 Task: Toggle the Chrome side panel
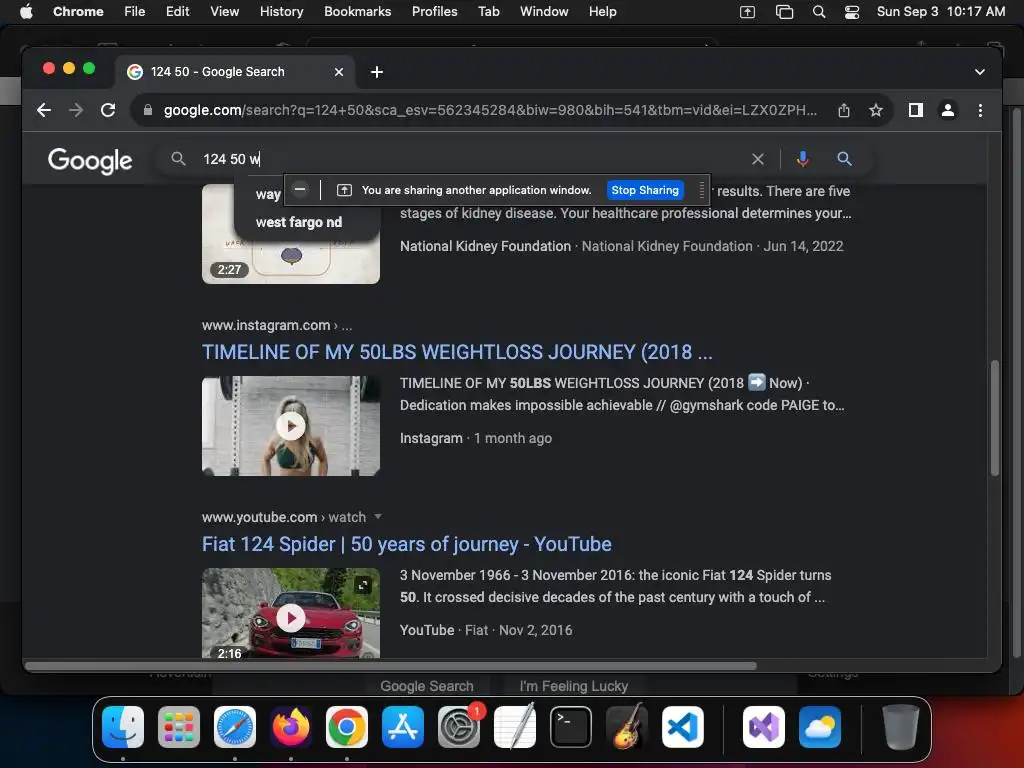[916, 110]
